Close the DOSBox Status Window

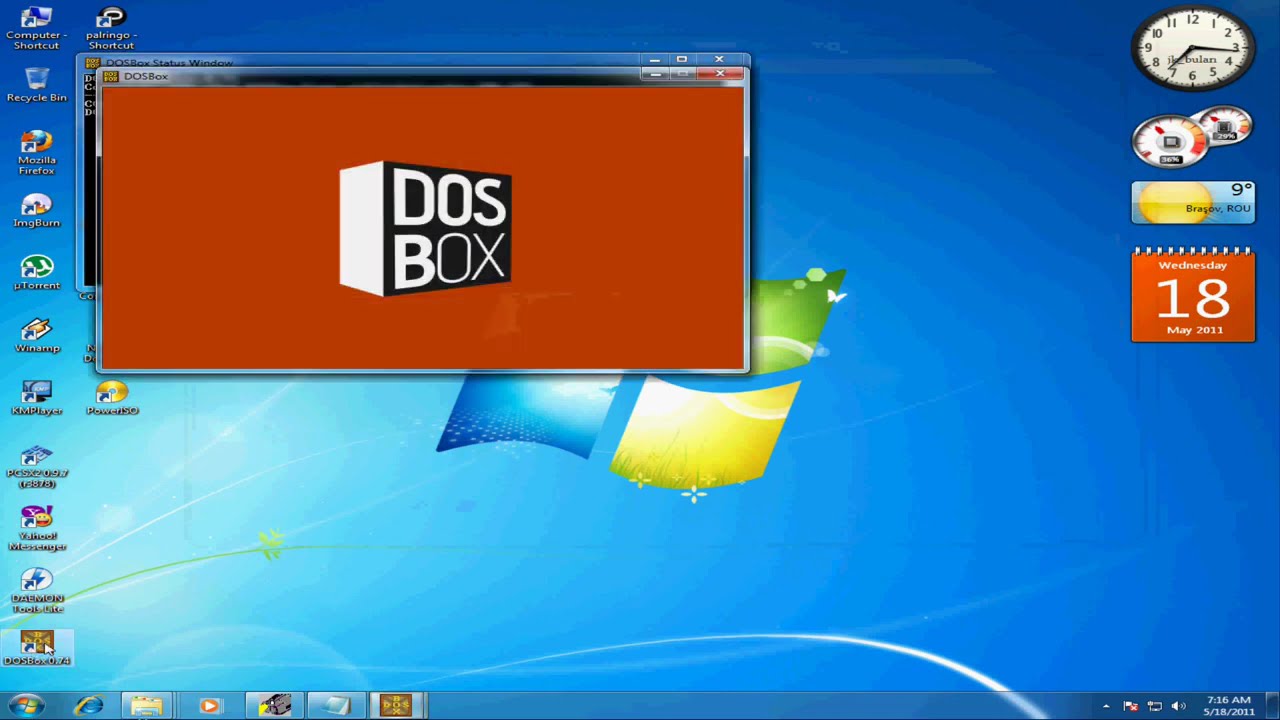coord(719,59)
